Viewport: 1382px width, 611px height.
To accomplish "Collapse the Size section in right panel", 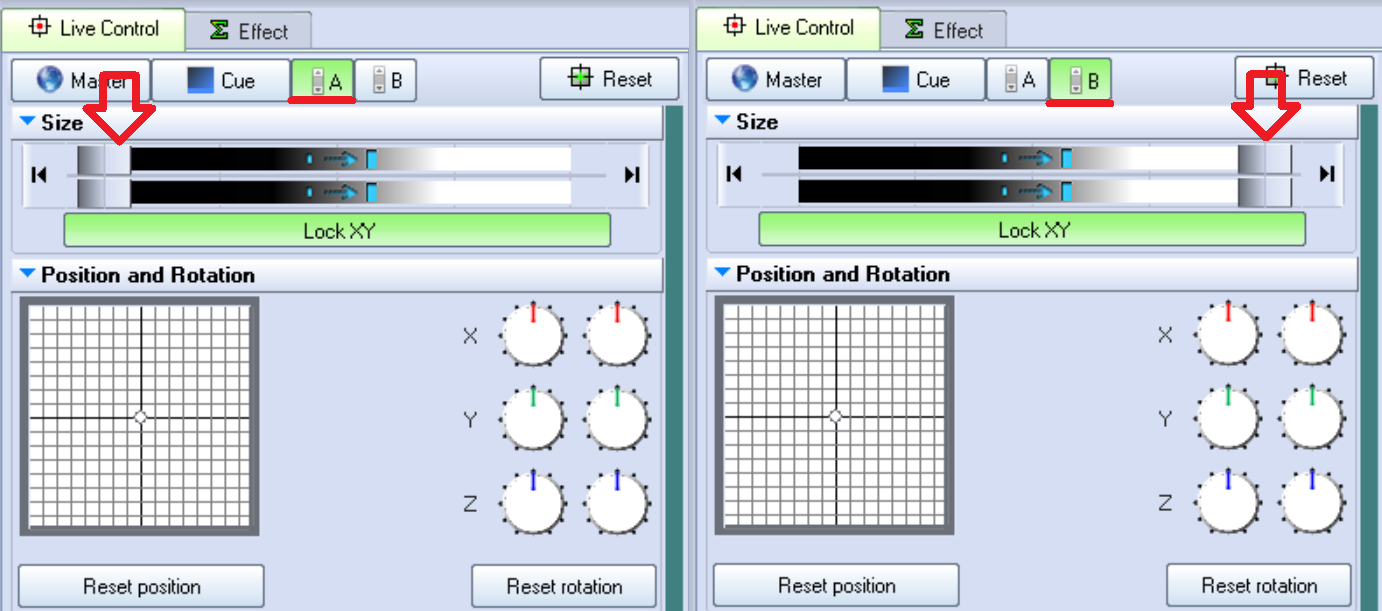I will coord(723,121).
